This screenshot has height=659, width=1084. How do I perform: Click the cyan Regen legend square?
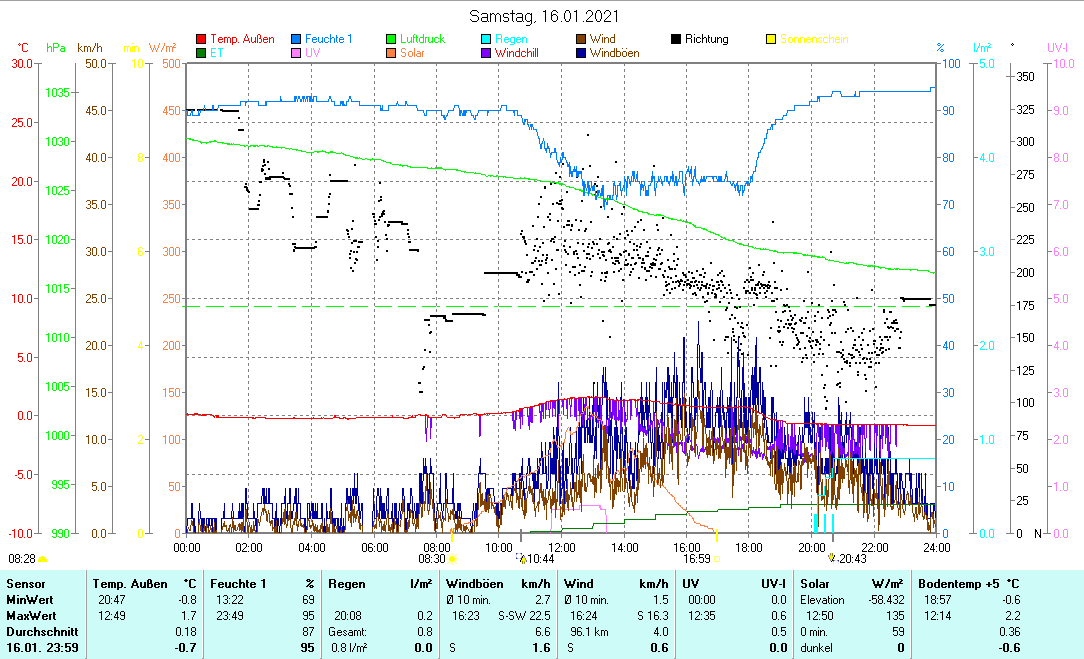(x=486, y=39)
